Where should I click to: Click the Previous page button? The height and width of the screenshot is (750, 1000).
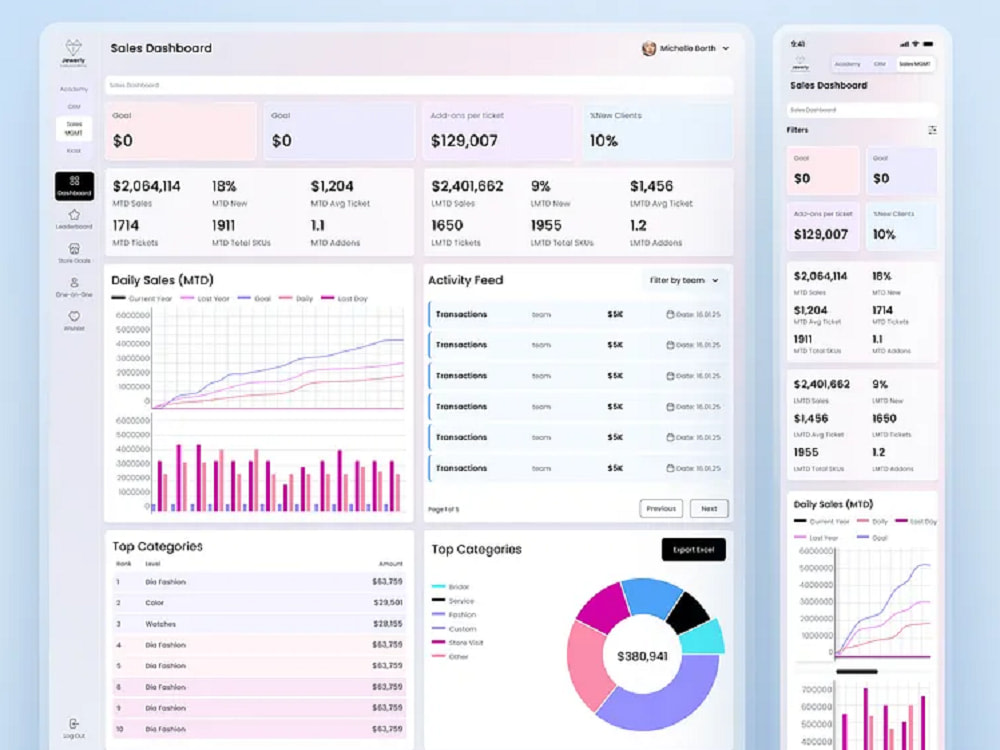click(661, 508)
